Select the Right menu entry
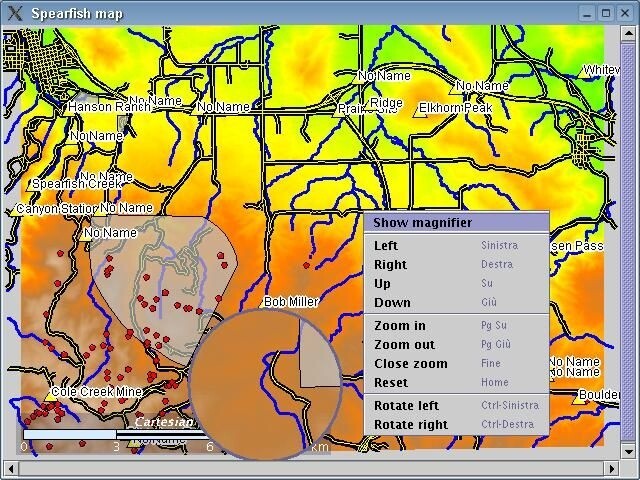 (x=456, y=265)
